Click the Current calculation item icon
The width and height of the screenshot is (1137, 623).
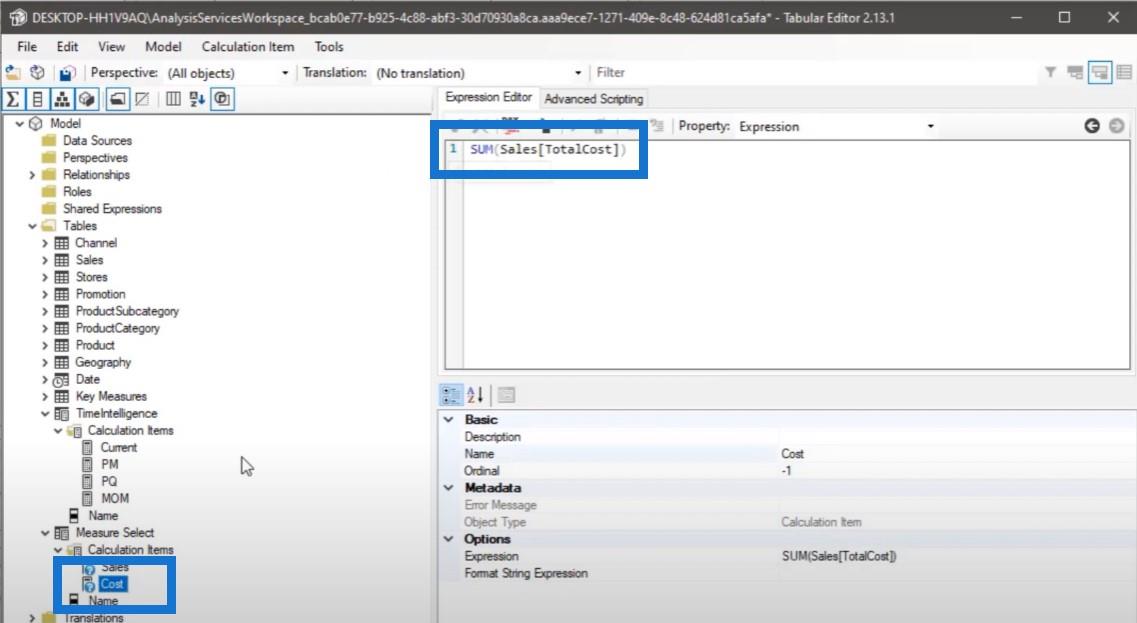click(87, 447)
